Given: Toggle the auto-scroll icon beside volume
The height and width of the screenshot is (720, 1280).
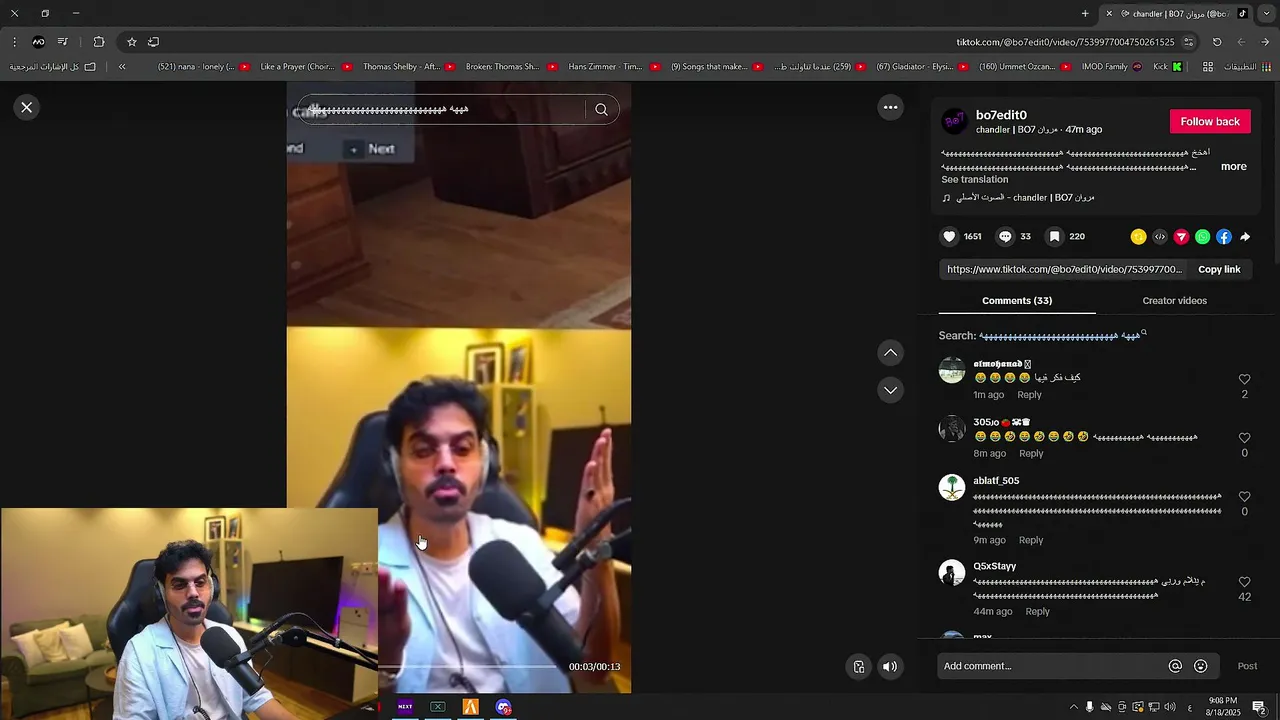Looking at the screenshot, I should point(859,667).
